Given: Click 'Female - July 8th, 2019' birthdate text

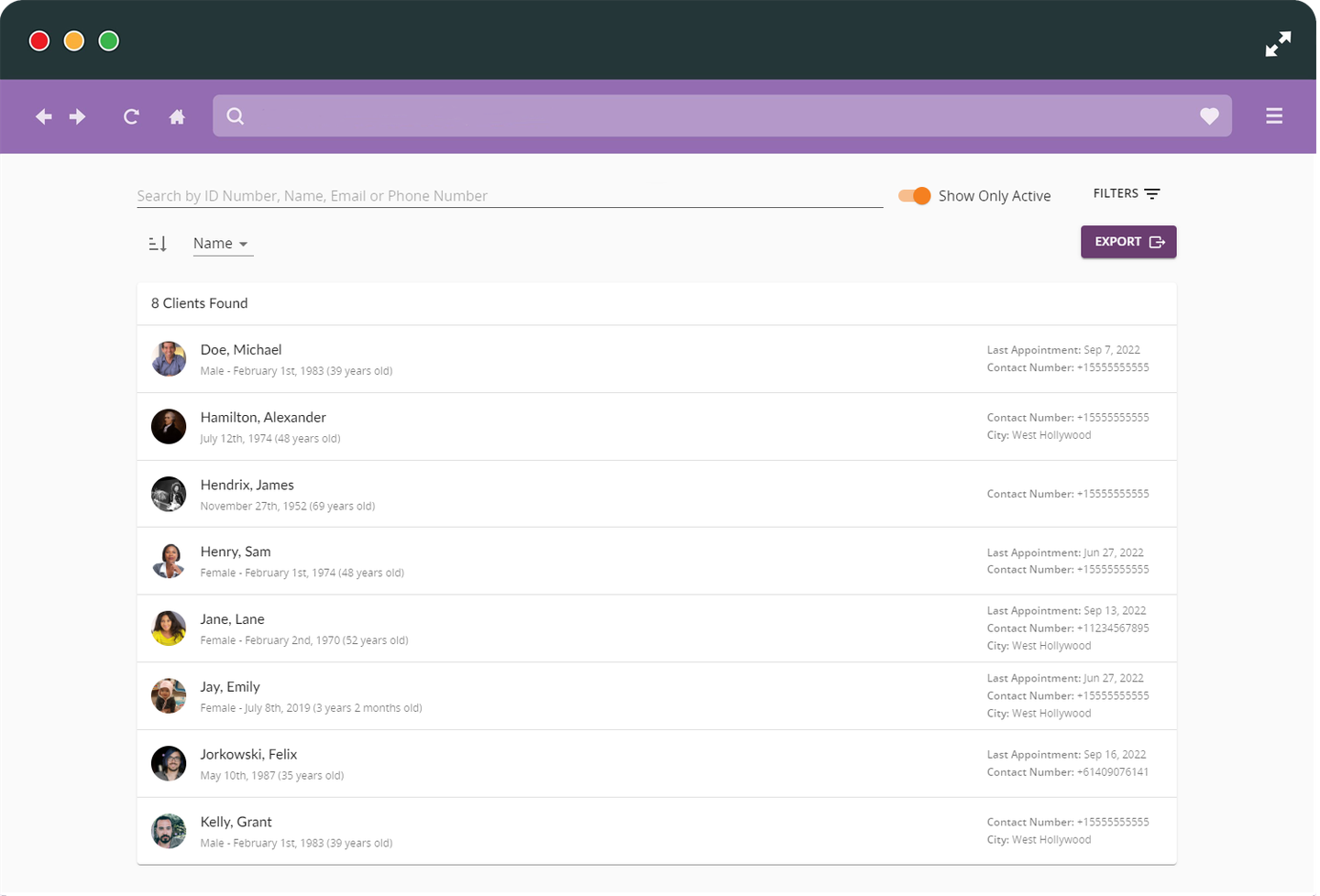Looking at the screenshot, I should pyautogui.click(x=255, y=708).
